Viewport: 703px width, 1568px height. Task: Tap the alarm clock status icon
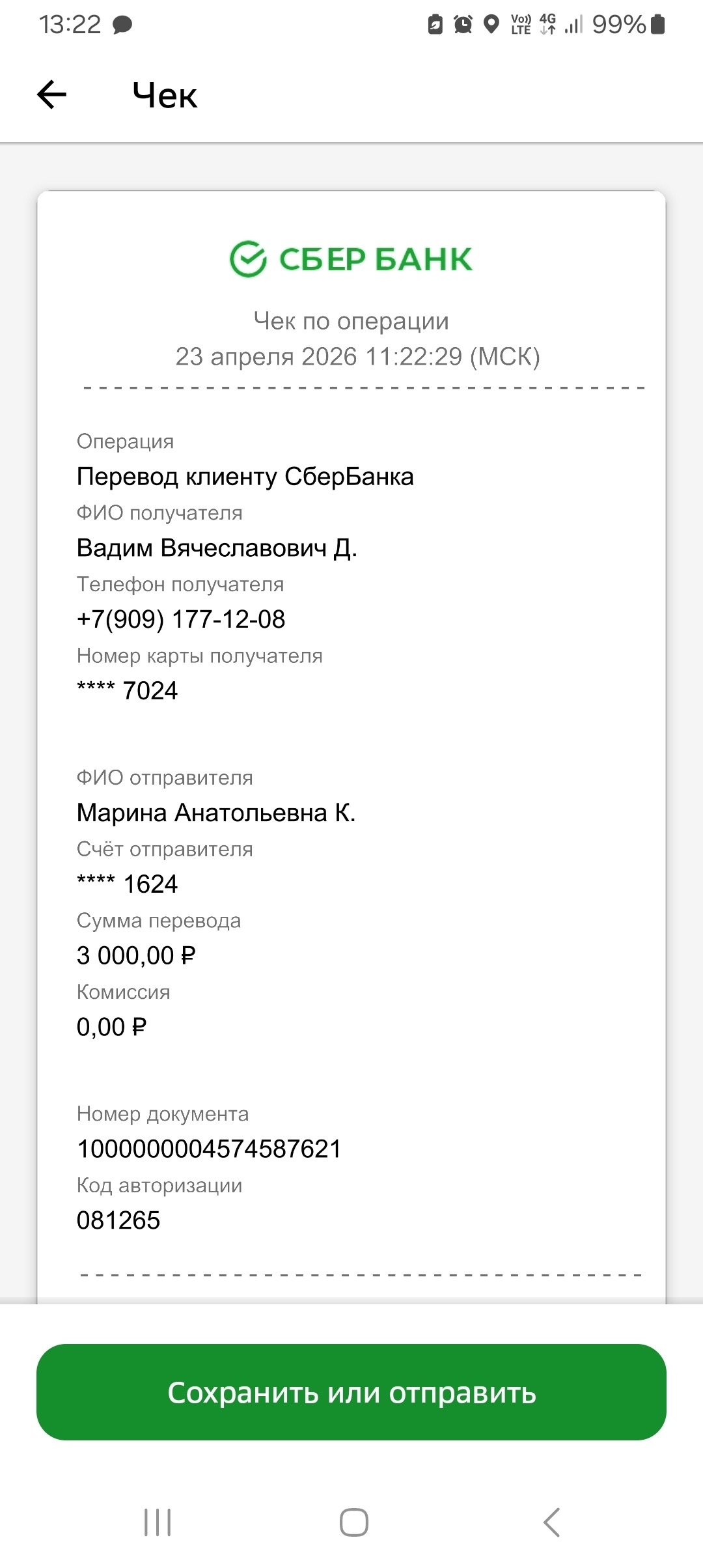click(463, 25)
